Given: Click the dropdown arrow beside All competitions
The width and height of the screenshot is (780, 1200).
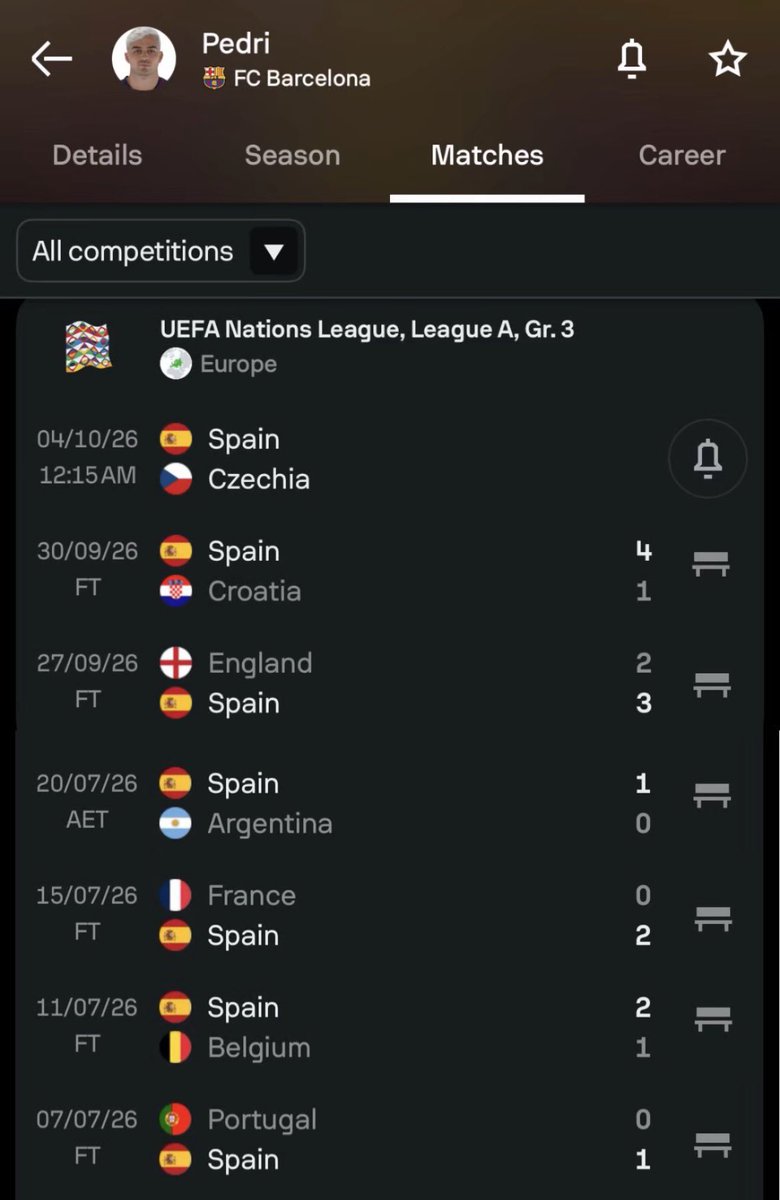Looking at the screenshot, I should pyautogui.click(x=274, y=251).
